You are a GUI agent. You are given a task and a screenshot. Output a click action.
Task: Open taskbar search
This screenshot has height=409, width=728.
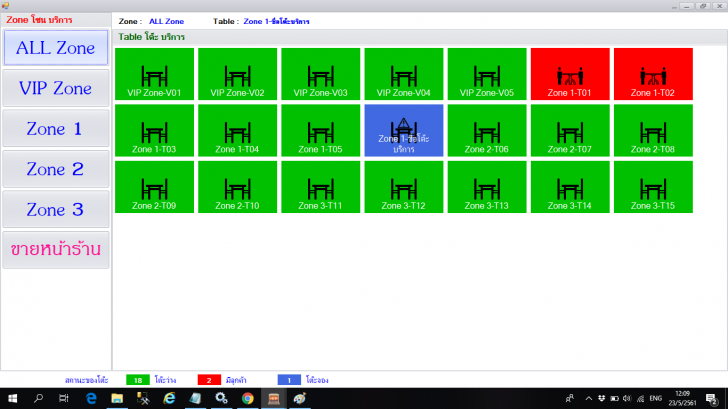pyautogui.click(x=39, y=398)
